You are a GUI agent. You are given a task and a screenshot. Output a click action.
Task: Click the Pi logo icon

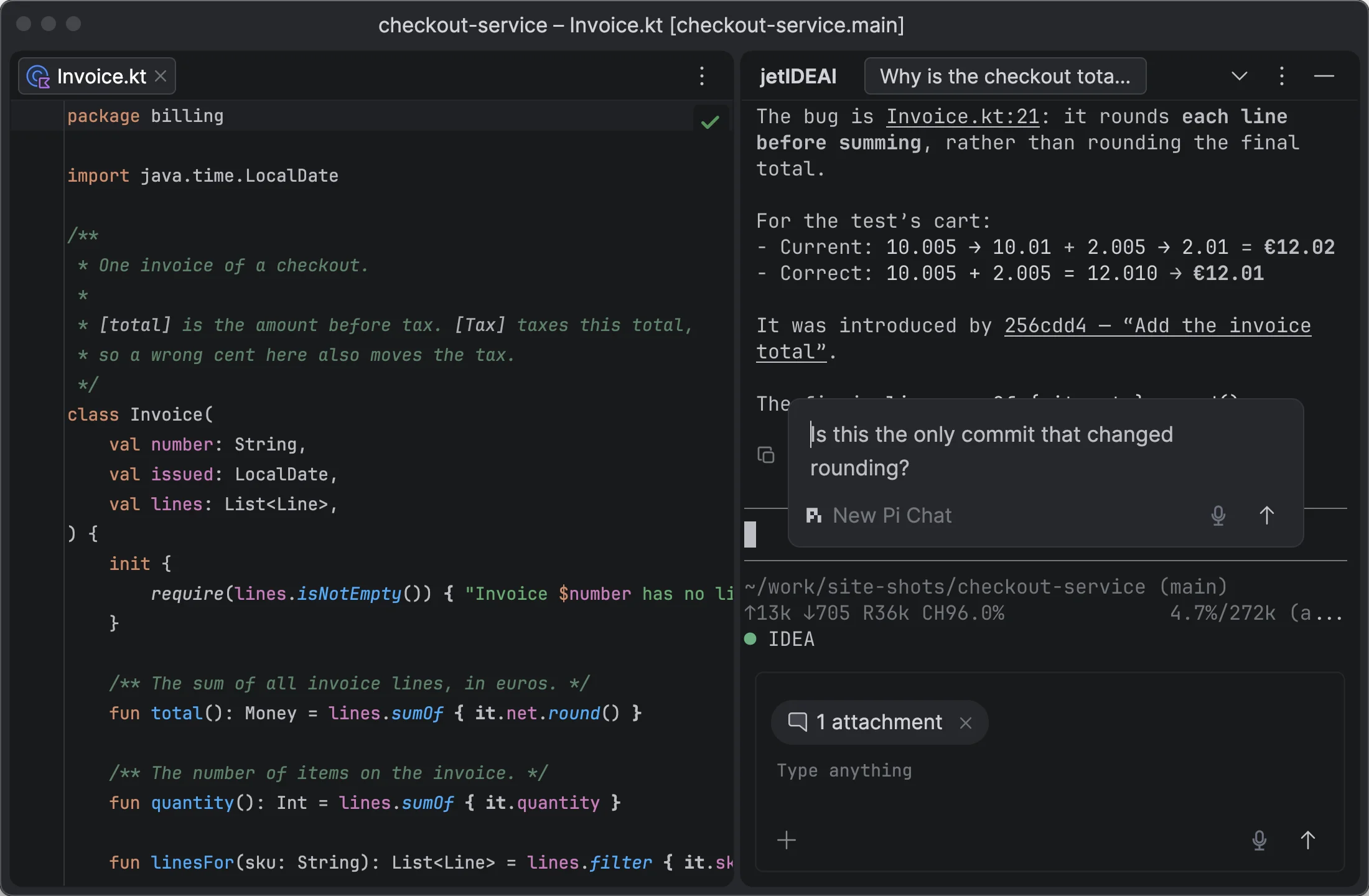click(x=813, y=515)
